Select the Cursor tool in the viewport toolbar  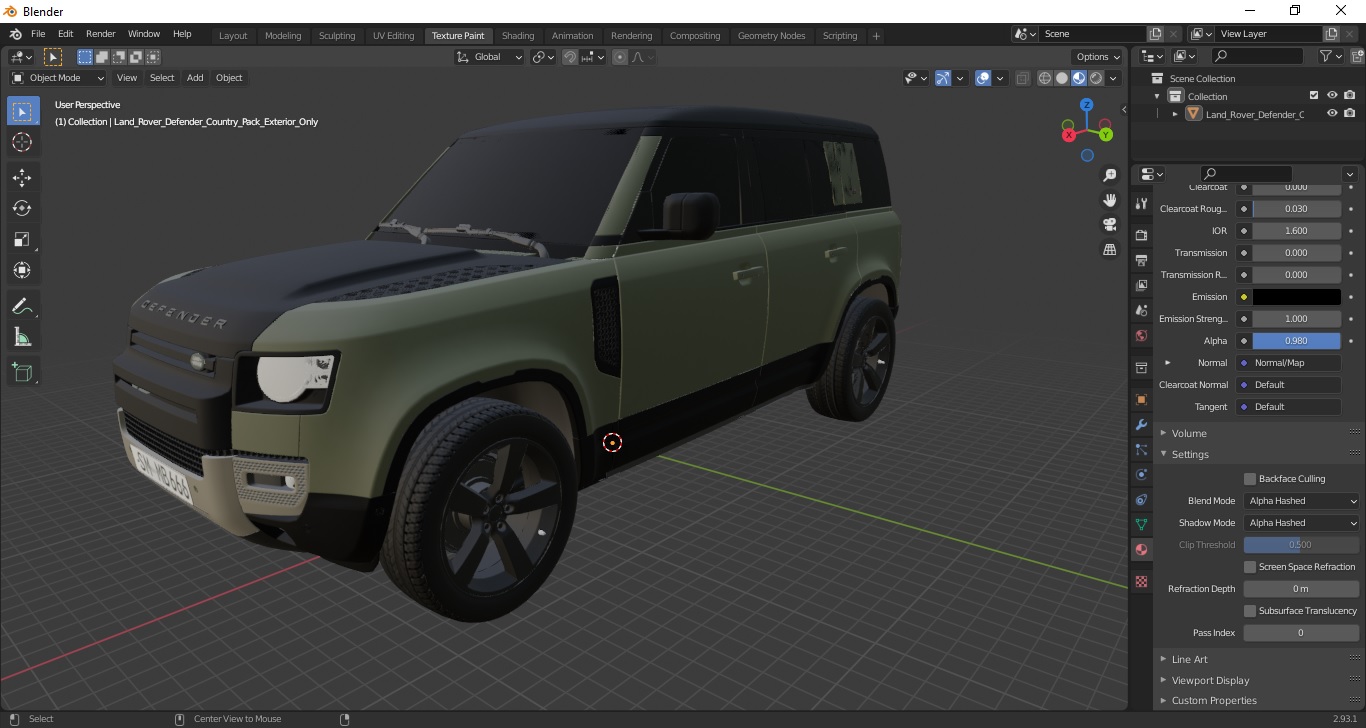(22, 143)
